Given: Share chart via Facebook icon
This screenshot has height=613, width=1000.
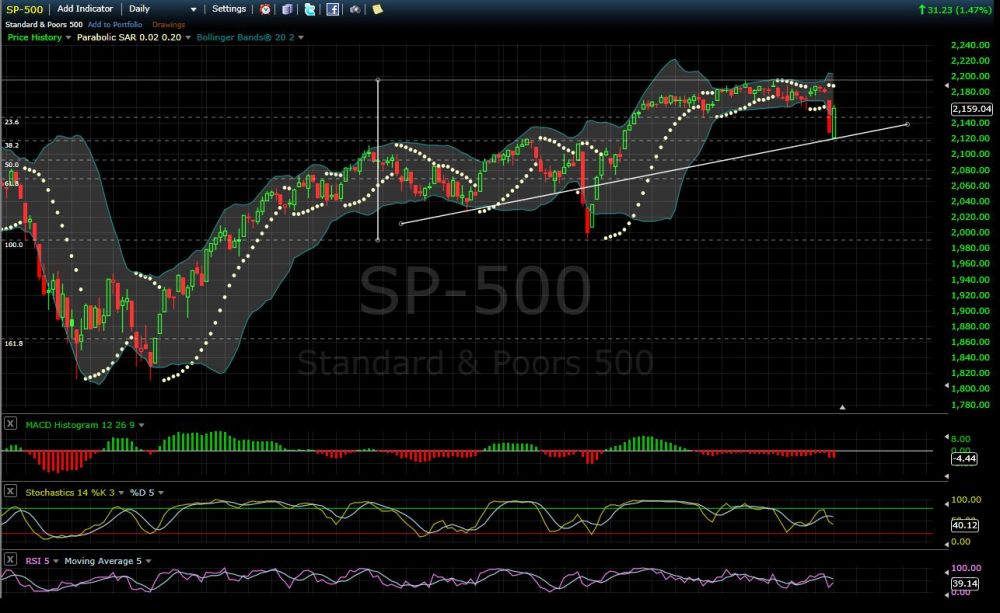Looking at the screenshot, I should tap(332, 9).
